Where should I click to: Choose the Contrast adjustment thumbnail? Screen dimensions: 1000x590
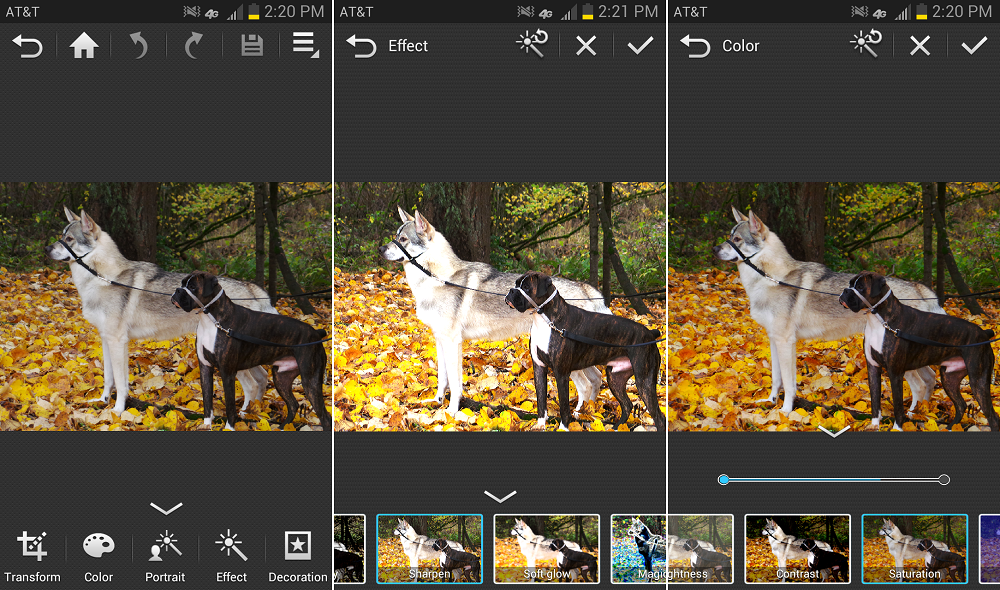click(797, 548)
